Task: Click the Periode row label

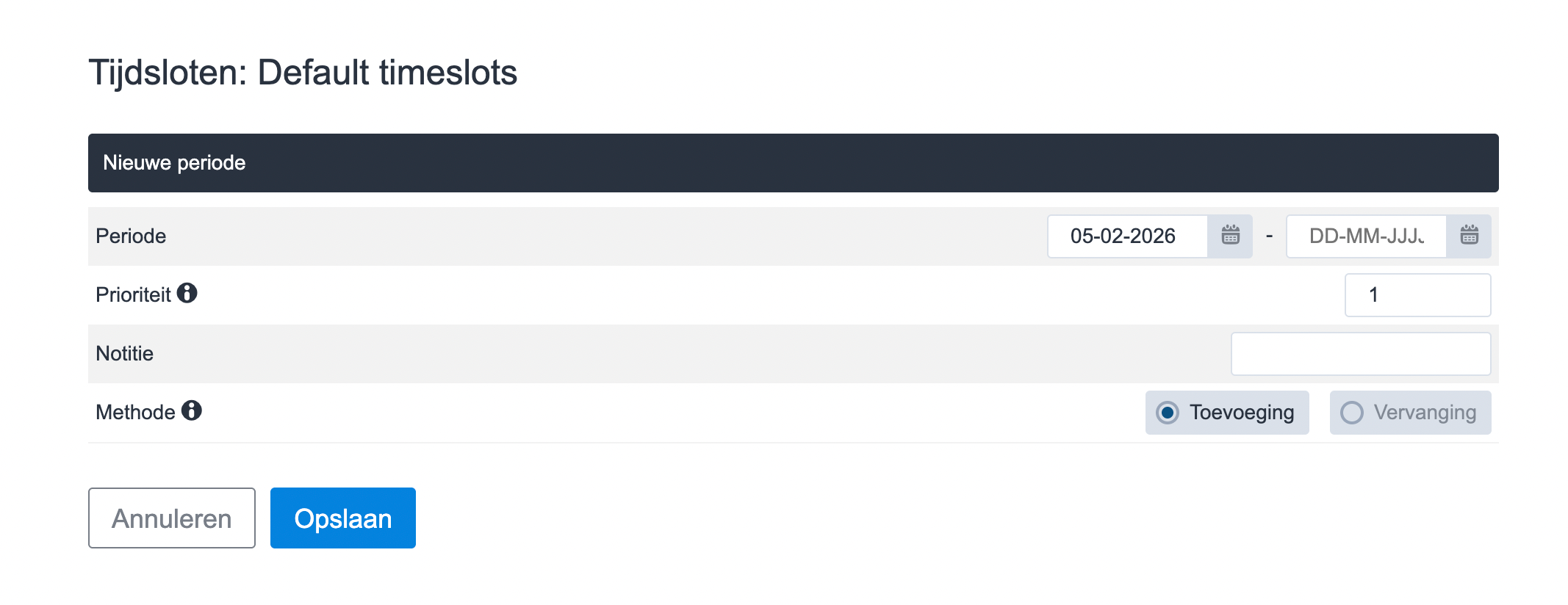Action: pos(131,236)
